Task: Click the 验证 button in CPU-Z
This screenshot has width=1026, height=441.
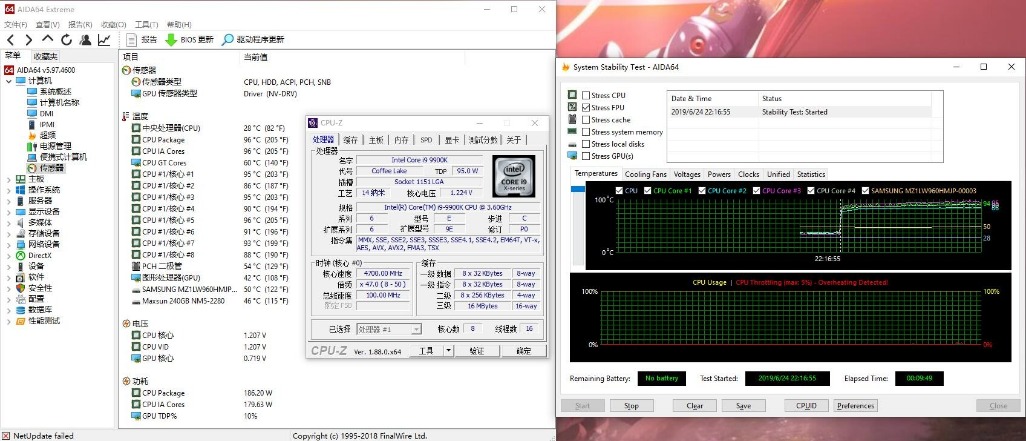Action: [477, 351]
